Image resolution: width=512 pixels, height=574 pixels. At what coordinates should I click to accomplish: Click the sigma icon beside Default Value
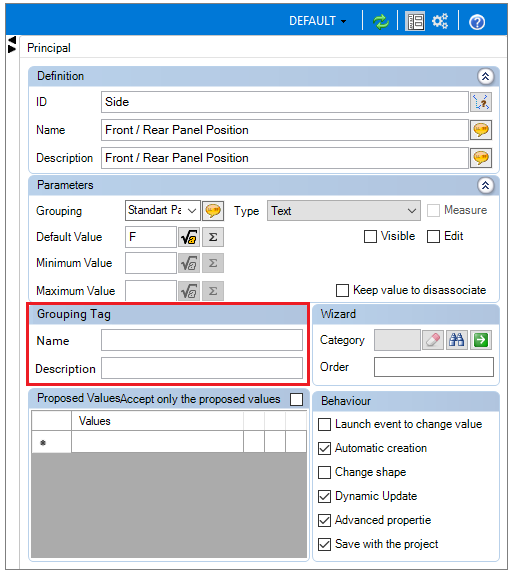pyautogui.click(x=213, y=237)
